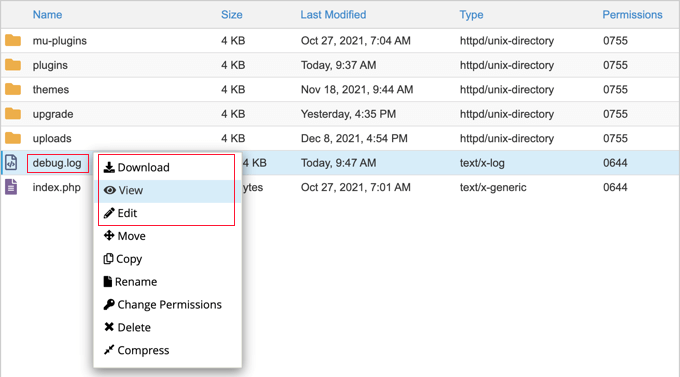
Task: Click the text/x-log type cell
Action: (482, 163)
